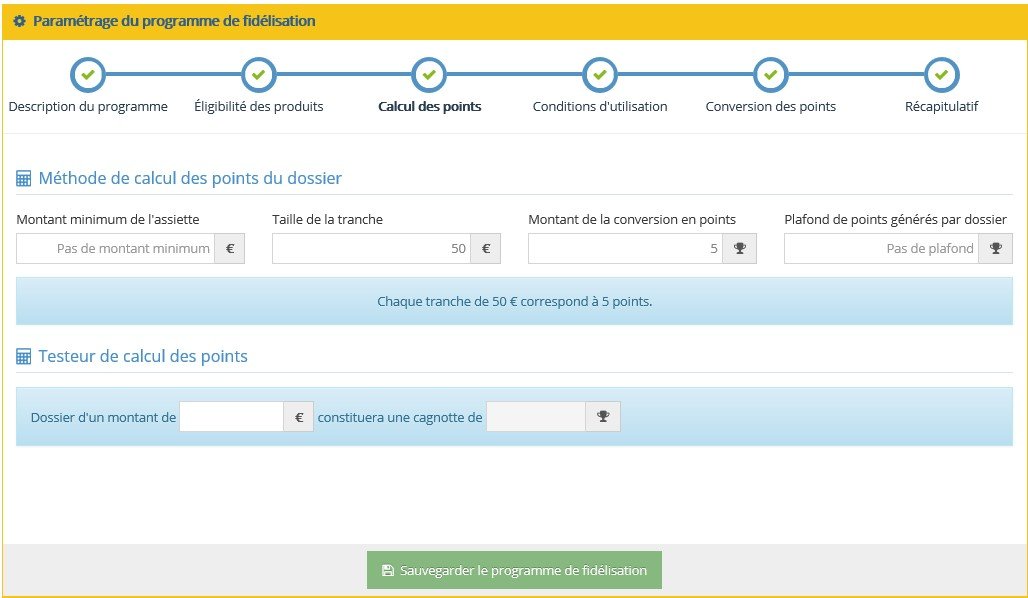Screen dimensions: 1028x598
Task: Click the Conditions d'utilisation step circle
Action: [x=600, y=75]
